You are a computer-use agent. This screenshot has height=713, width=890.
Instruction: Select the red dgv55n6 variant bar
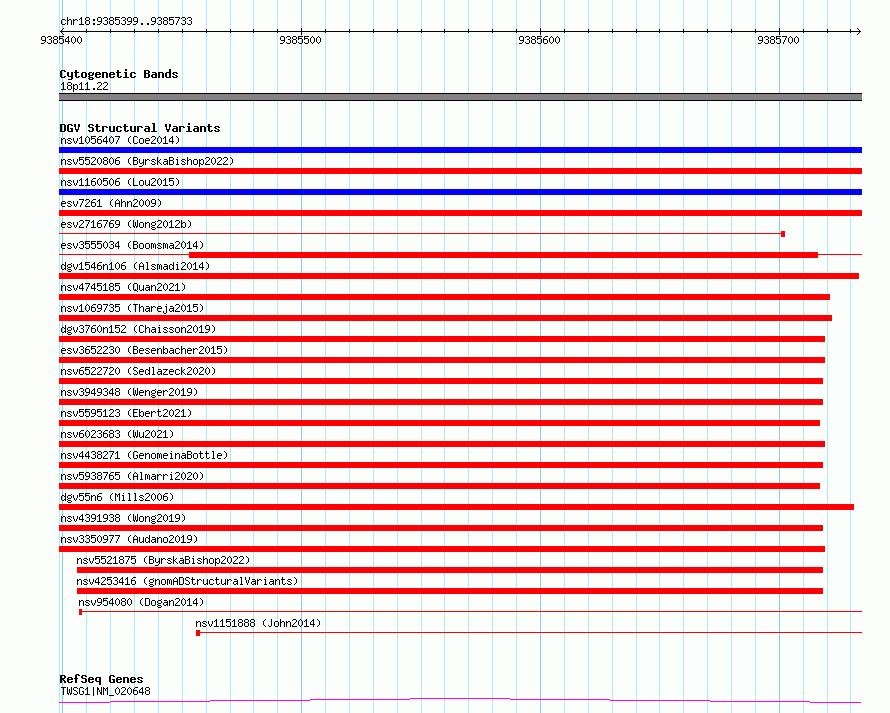(x=456, y=507)
